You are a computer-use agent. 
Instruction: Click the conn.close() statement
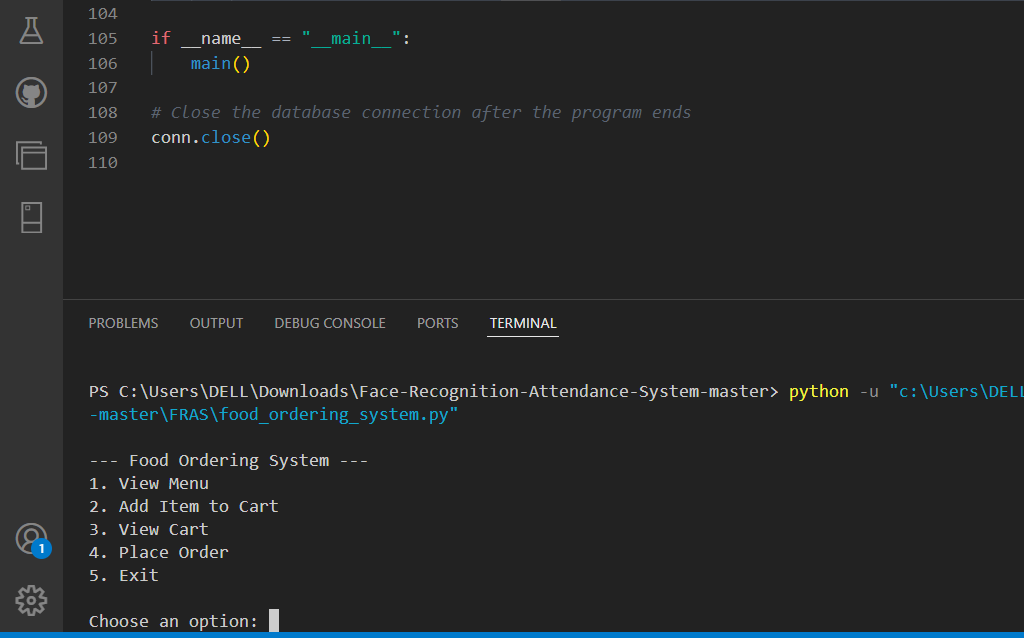pos(211,138)
